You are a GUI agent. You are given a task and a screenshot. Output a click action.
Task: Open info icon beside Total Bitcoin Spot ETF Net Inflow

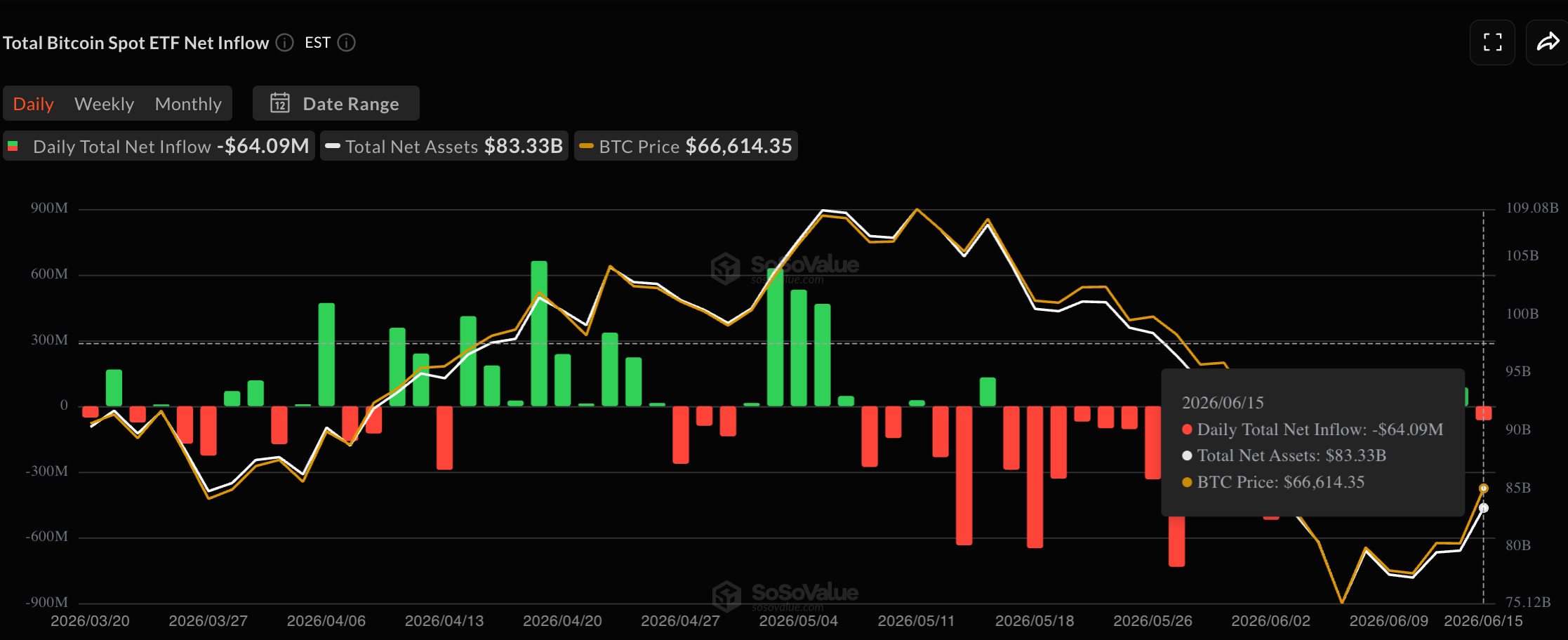click(284, 43)
